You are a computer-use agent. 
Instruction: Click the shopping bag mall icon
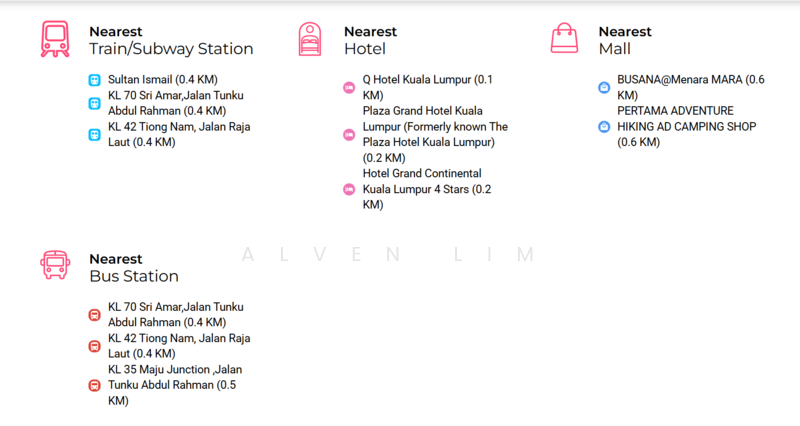(565, 39)
